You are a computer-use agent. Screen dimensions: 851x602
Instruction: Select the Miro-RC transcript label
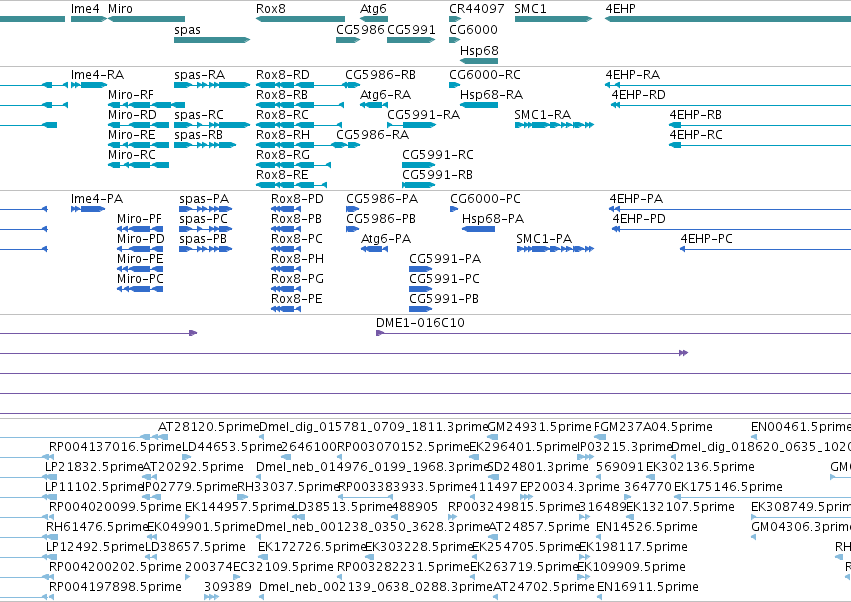point(131,155)
